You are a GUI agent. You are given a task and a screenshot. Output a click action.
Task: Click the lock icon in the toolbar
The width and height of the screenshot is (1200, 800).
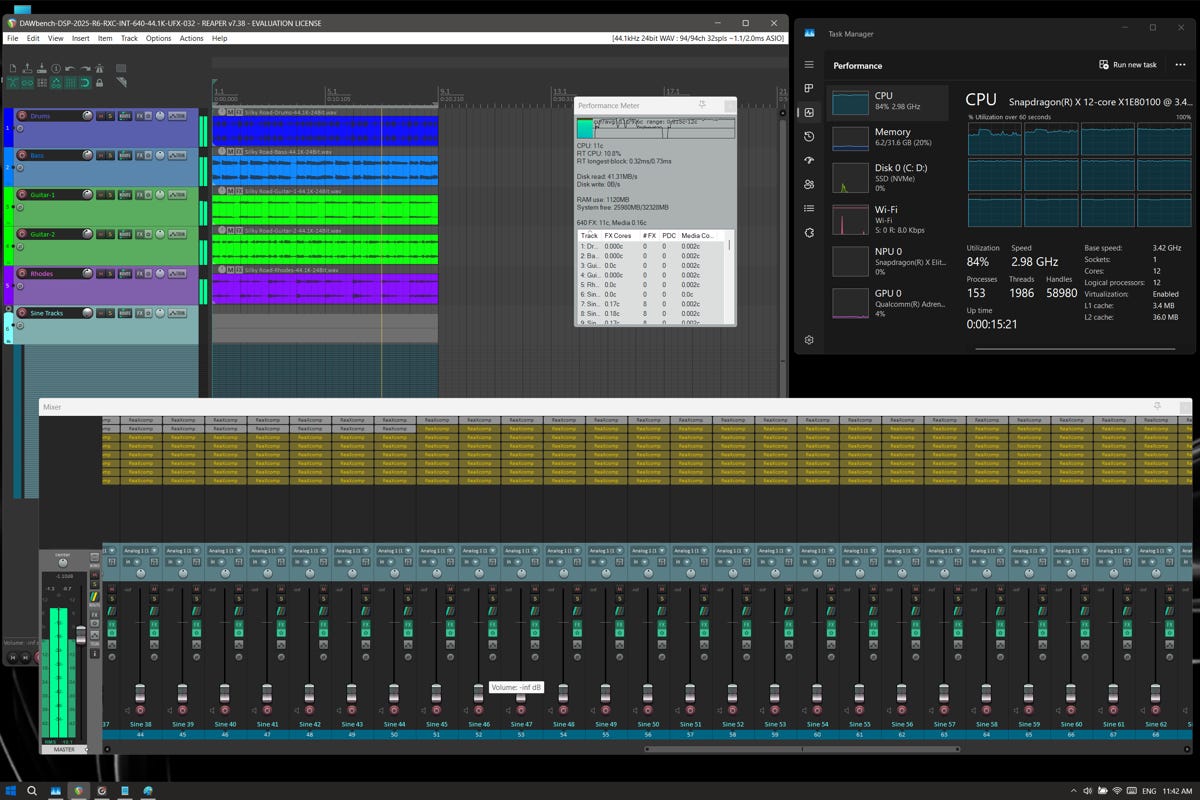click(x=100, y=82)
